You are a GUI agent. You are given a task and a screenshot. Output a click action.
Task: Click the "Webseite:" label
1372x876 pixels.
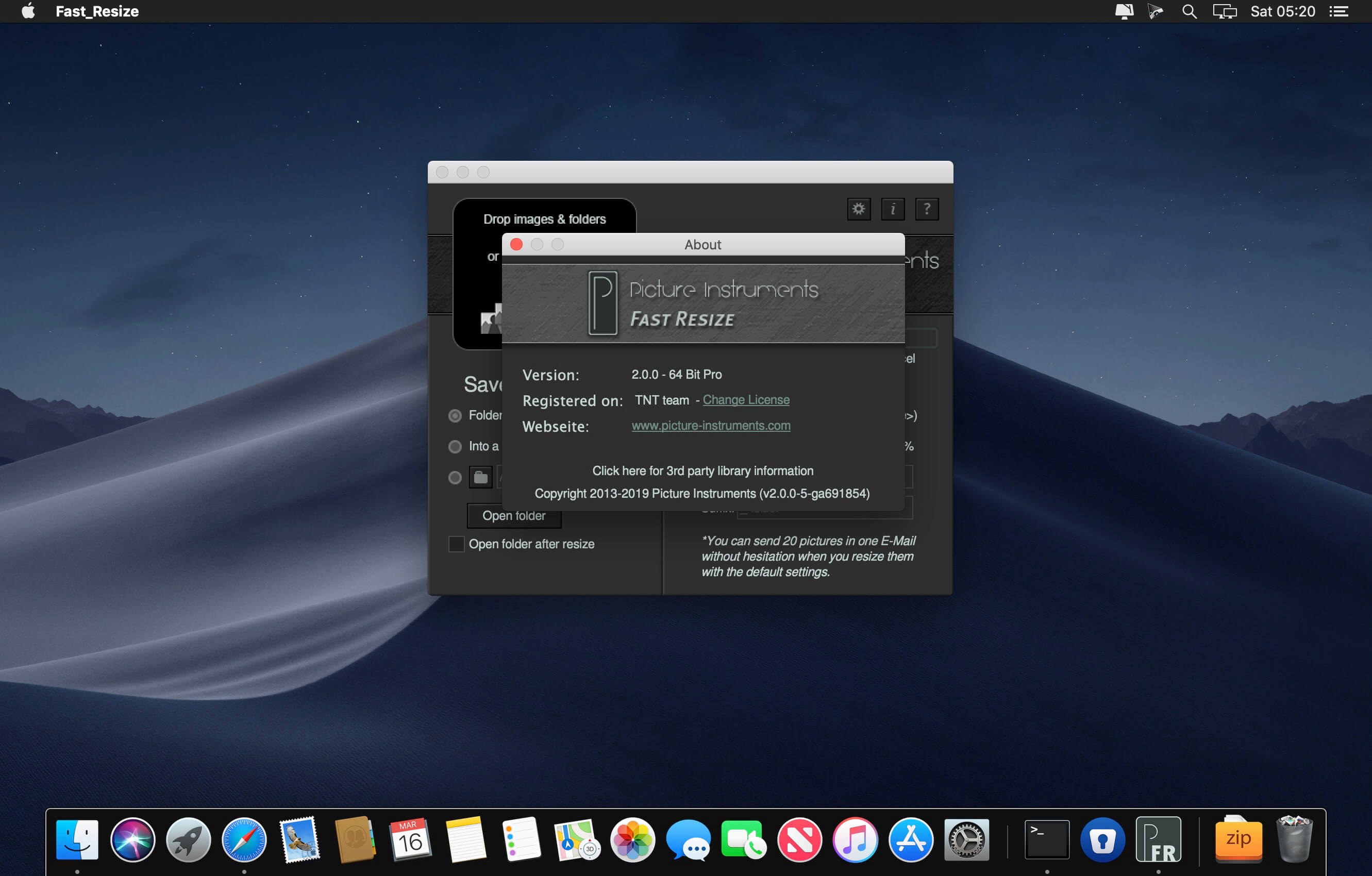pos(556,427)
